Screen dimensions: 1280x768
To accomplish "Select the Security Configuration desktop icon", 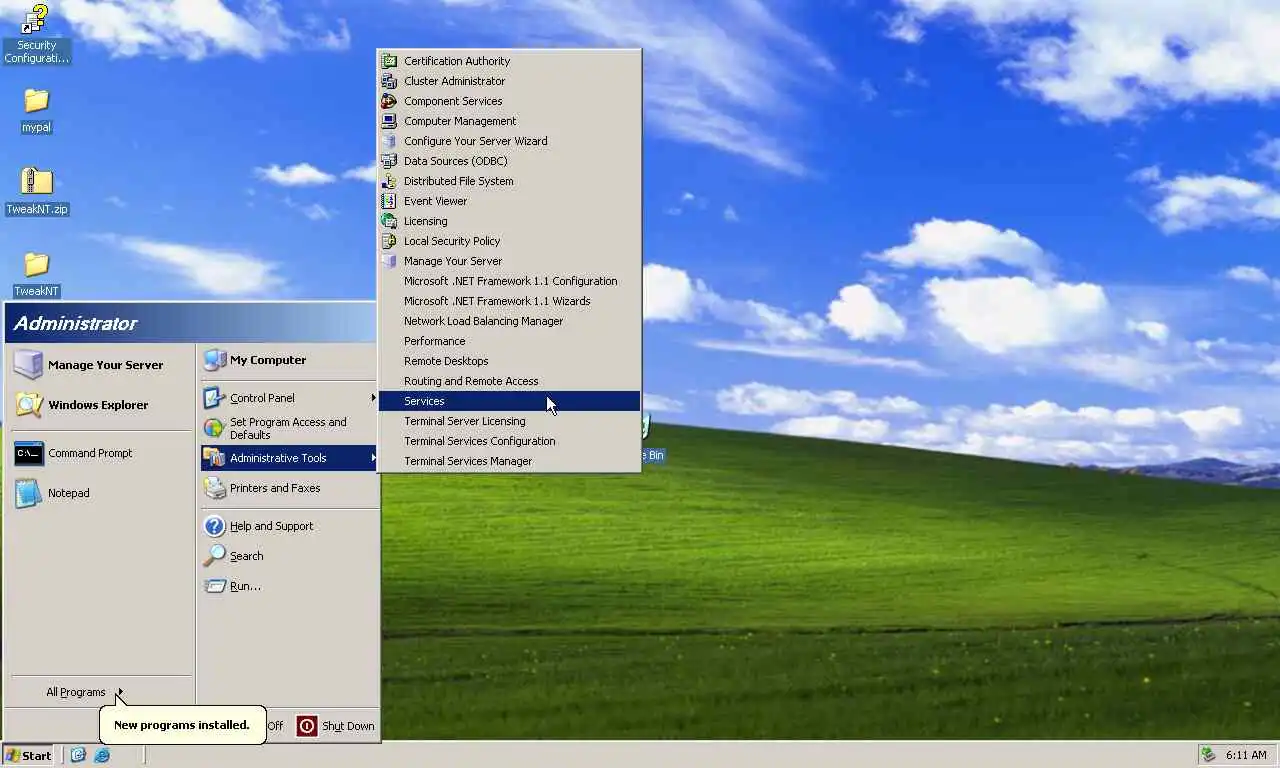I will (36, 34).
